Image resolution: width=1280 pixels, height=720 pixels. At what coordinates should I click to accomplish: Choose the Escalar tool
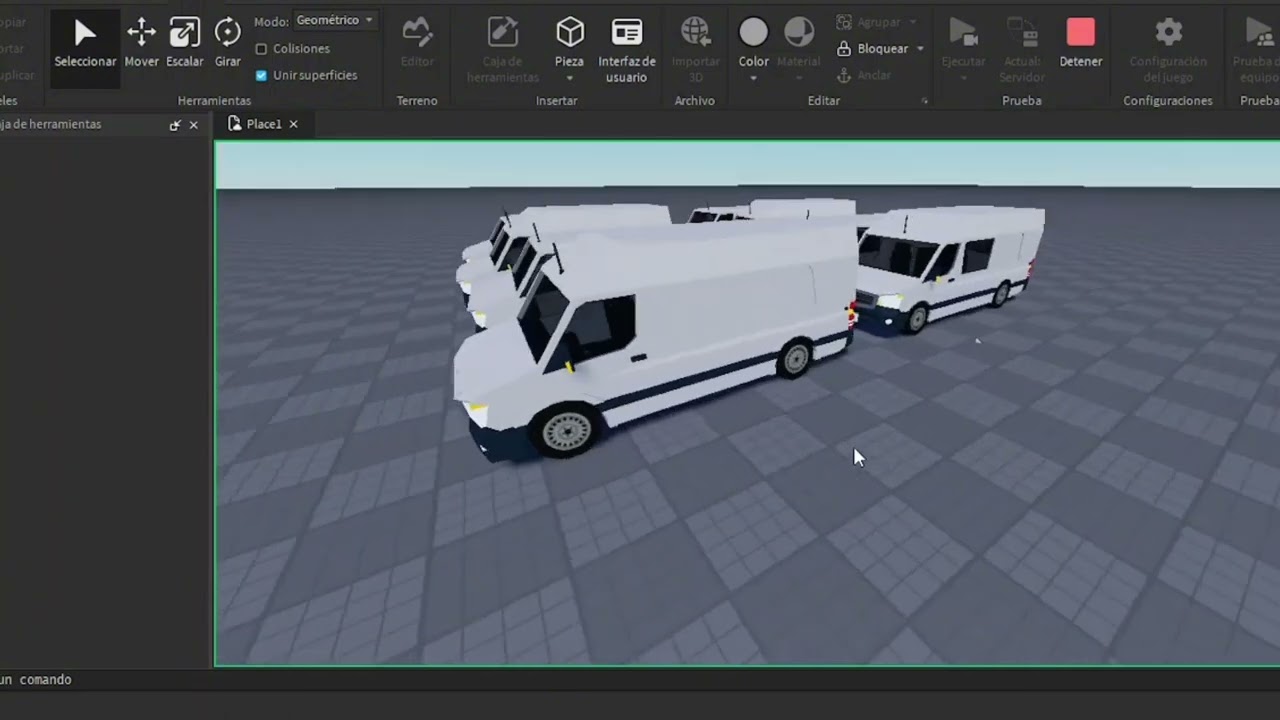point(184,44)
